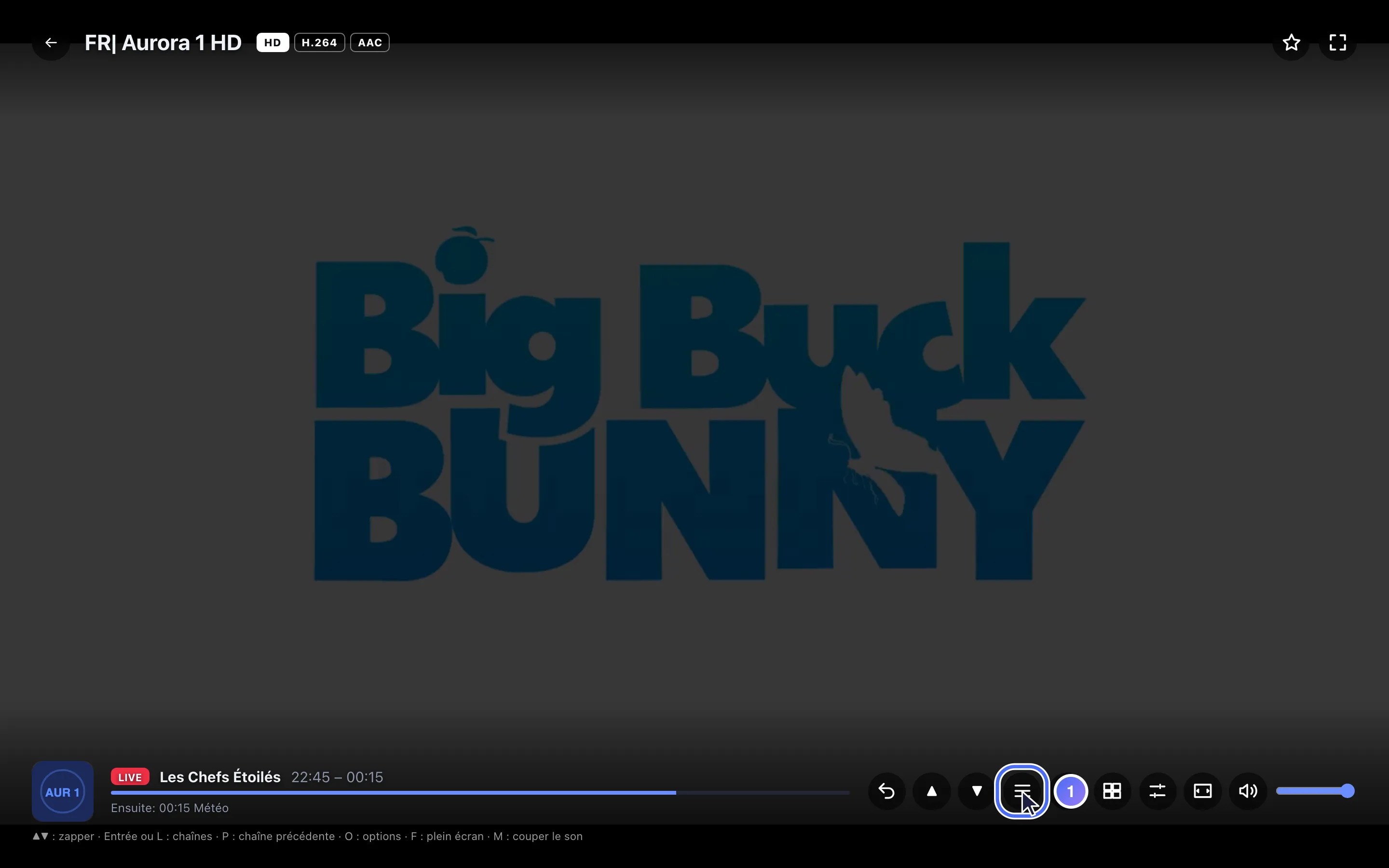Screen dimensions: 1389x868
Task: Click the purple number 1 badge
Action: tap(1071, 791)
